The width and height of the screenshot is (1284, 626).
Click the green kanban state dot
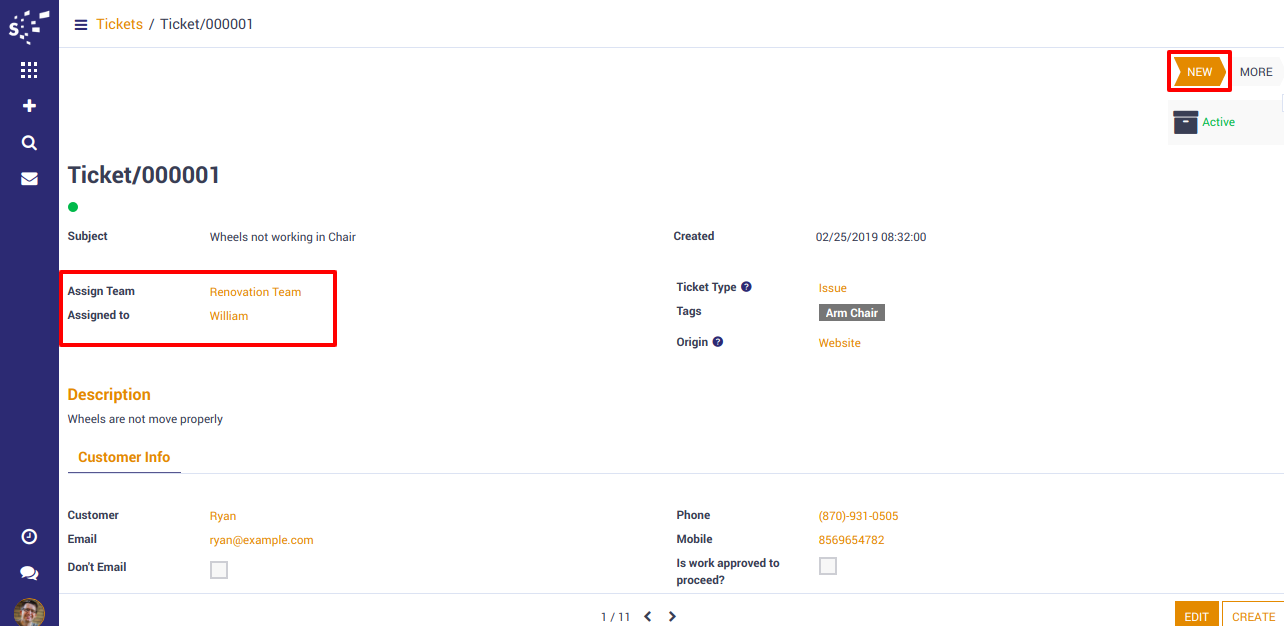[73, 207]
